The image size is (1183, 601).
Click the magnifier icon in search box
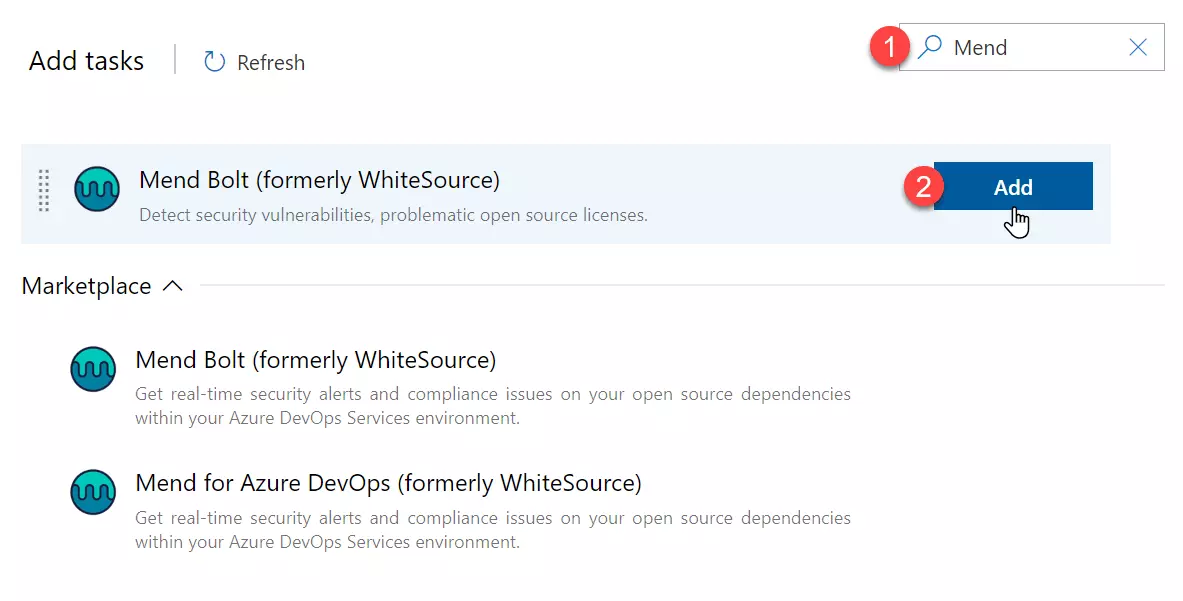tap(930, 47)
